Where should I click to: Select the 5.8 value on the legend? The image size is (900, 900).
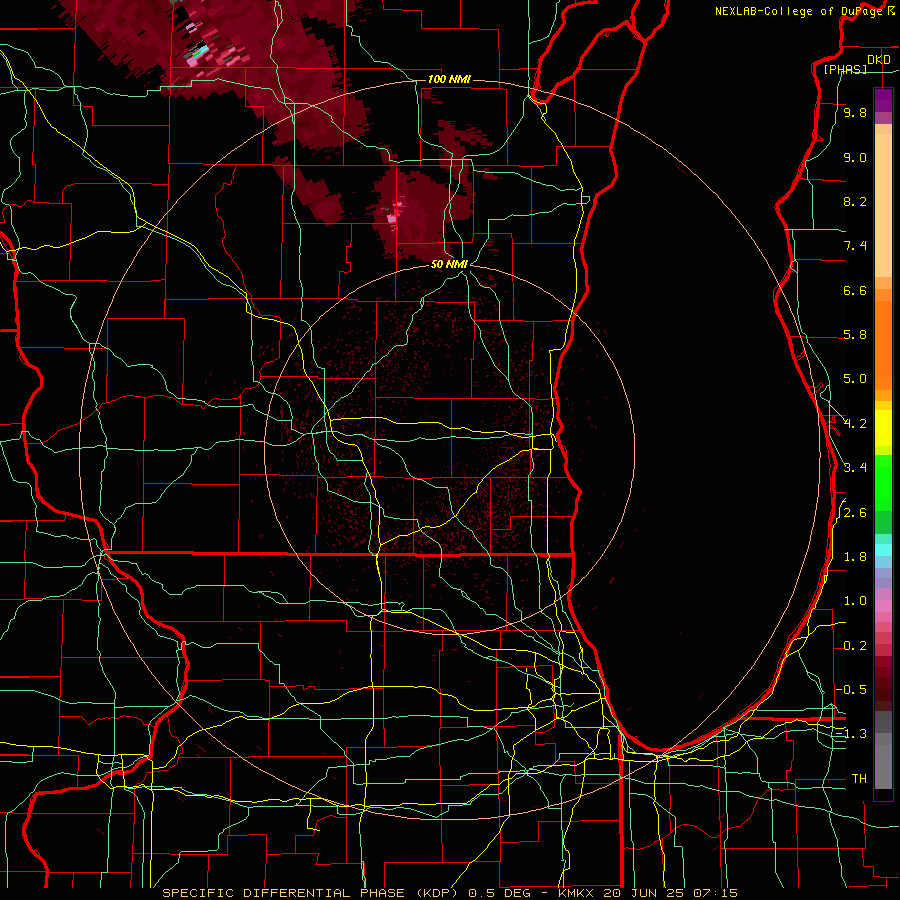[855, 335]
